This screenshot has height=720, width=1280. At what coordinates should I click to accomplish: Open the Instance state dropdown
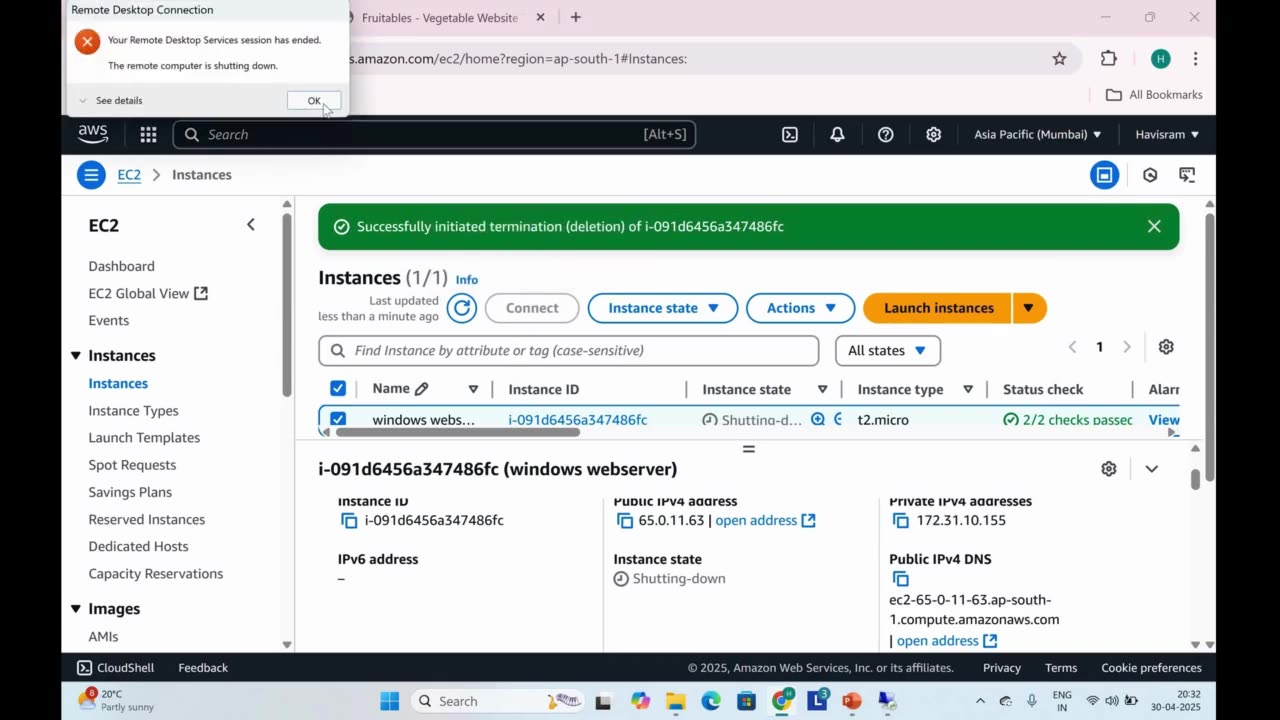(x=663, y=308)
